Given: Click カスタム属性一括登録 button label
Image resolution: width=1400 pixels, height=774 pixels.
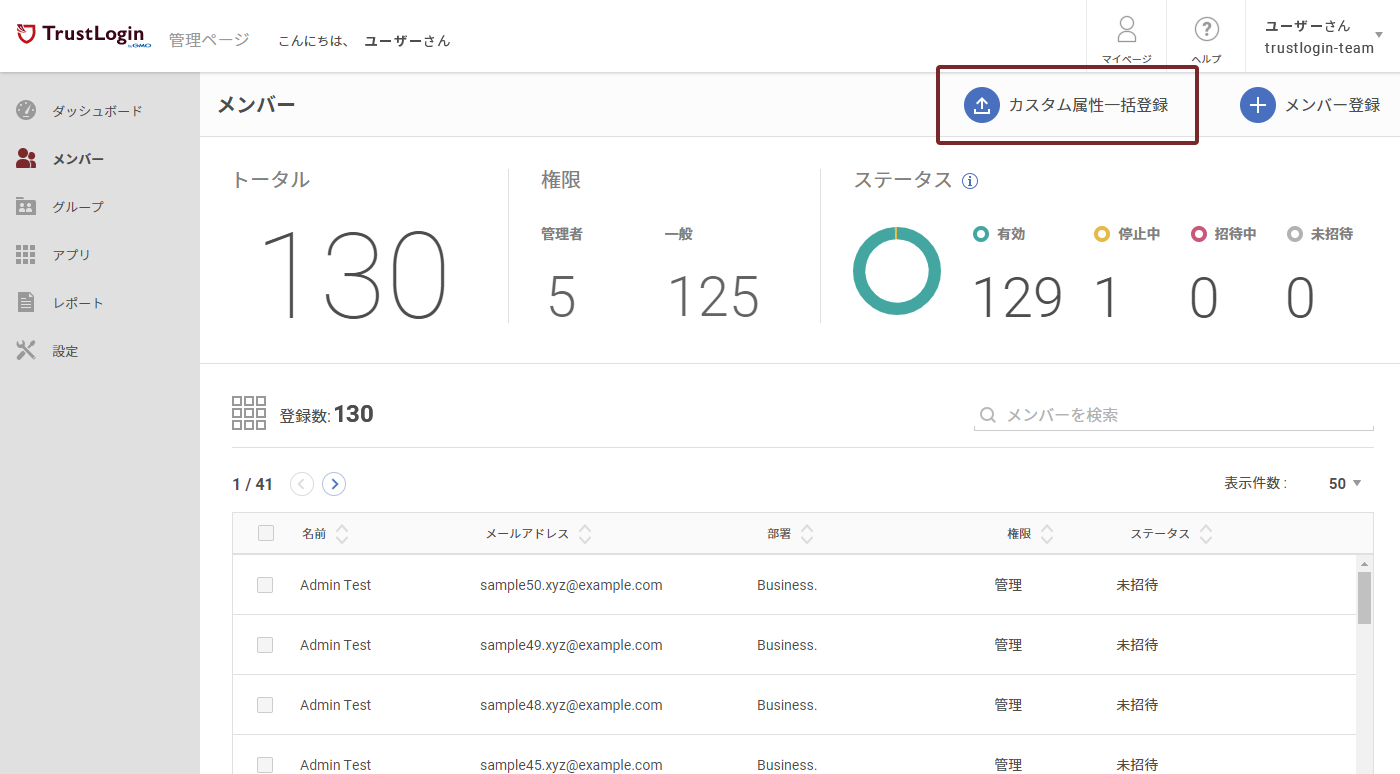Looking at the screenshot, I should point(1088,105).
